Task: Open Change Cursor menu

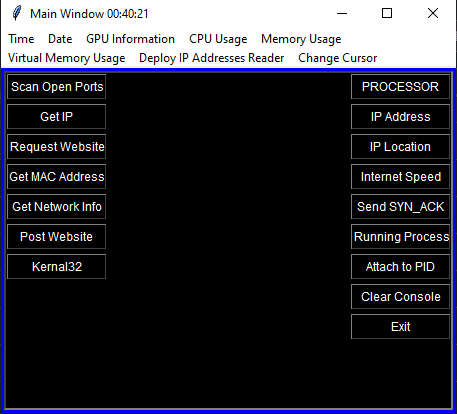Action: pyautogui.click(x=337, y=58)
